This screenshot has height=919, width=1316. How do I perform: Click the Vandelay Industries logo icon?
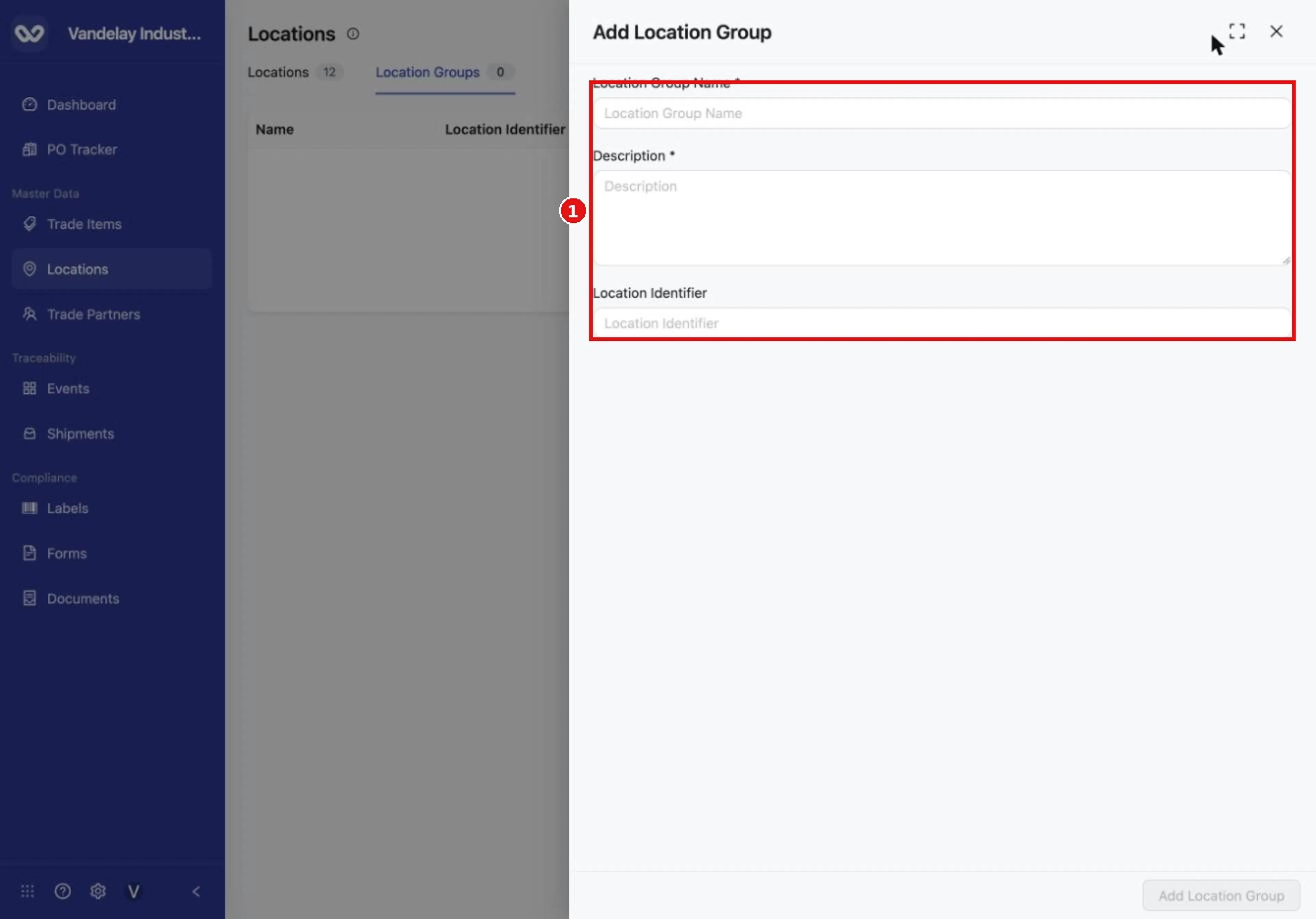click(x=29, y=33)
